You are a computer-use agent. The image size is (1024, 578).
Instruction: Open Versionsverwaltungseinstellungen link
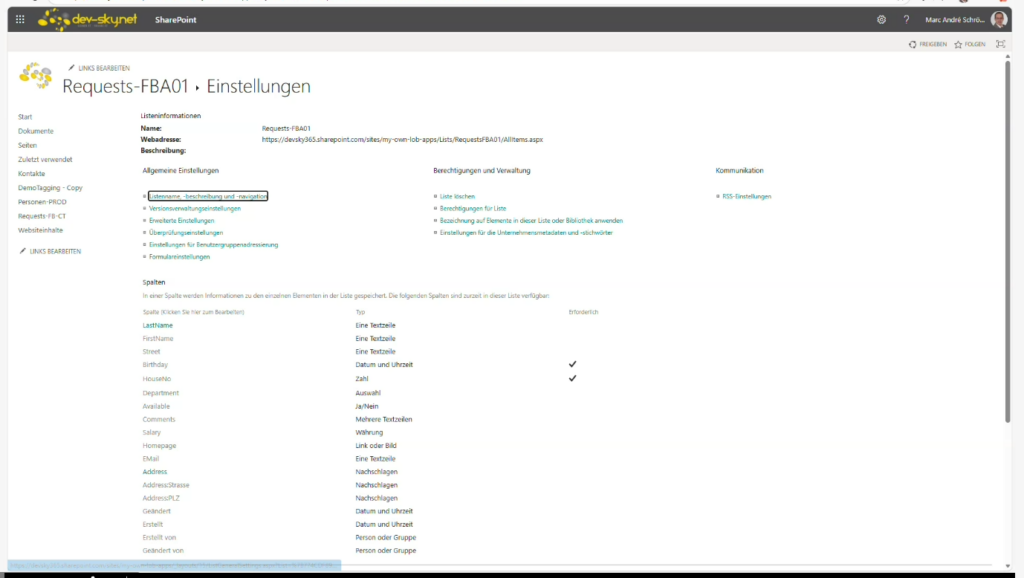(x=195, y=208)
